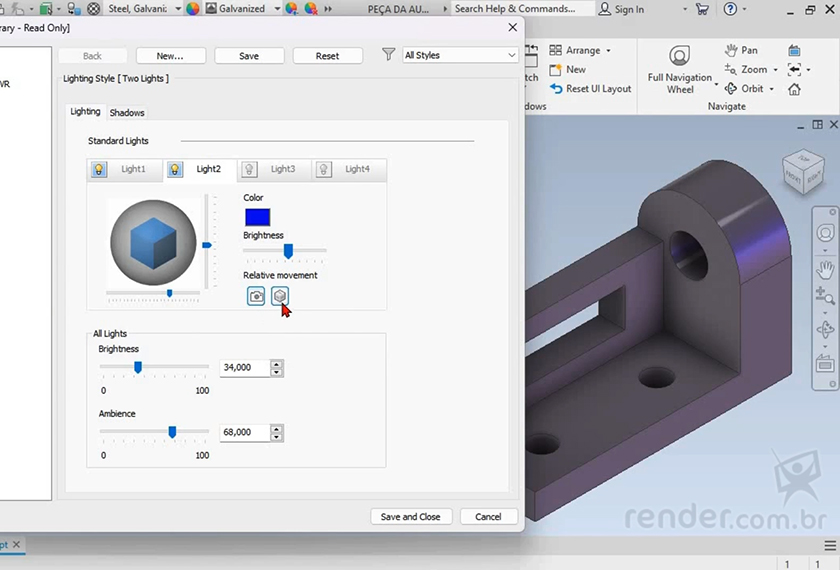Select the Light1 tab

(133, 170)
